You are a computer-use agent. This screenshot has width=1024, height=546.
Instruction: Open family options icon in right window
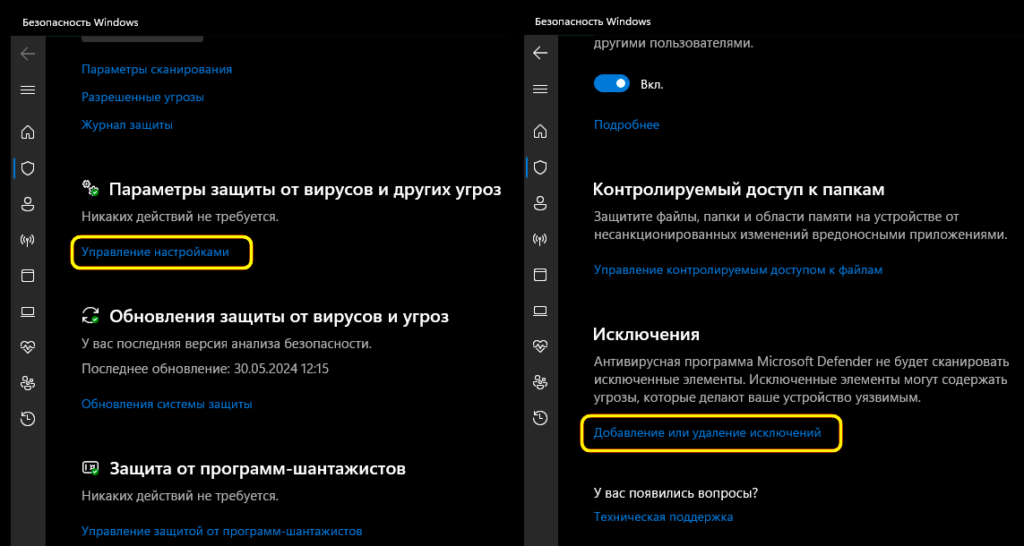[540, 382]
